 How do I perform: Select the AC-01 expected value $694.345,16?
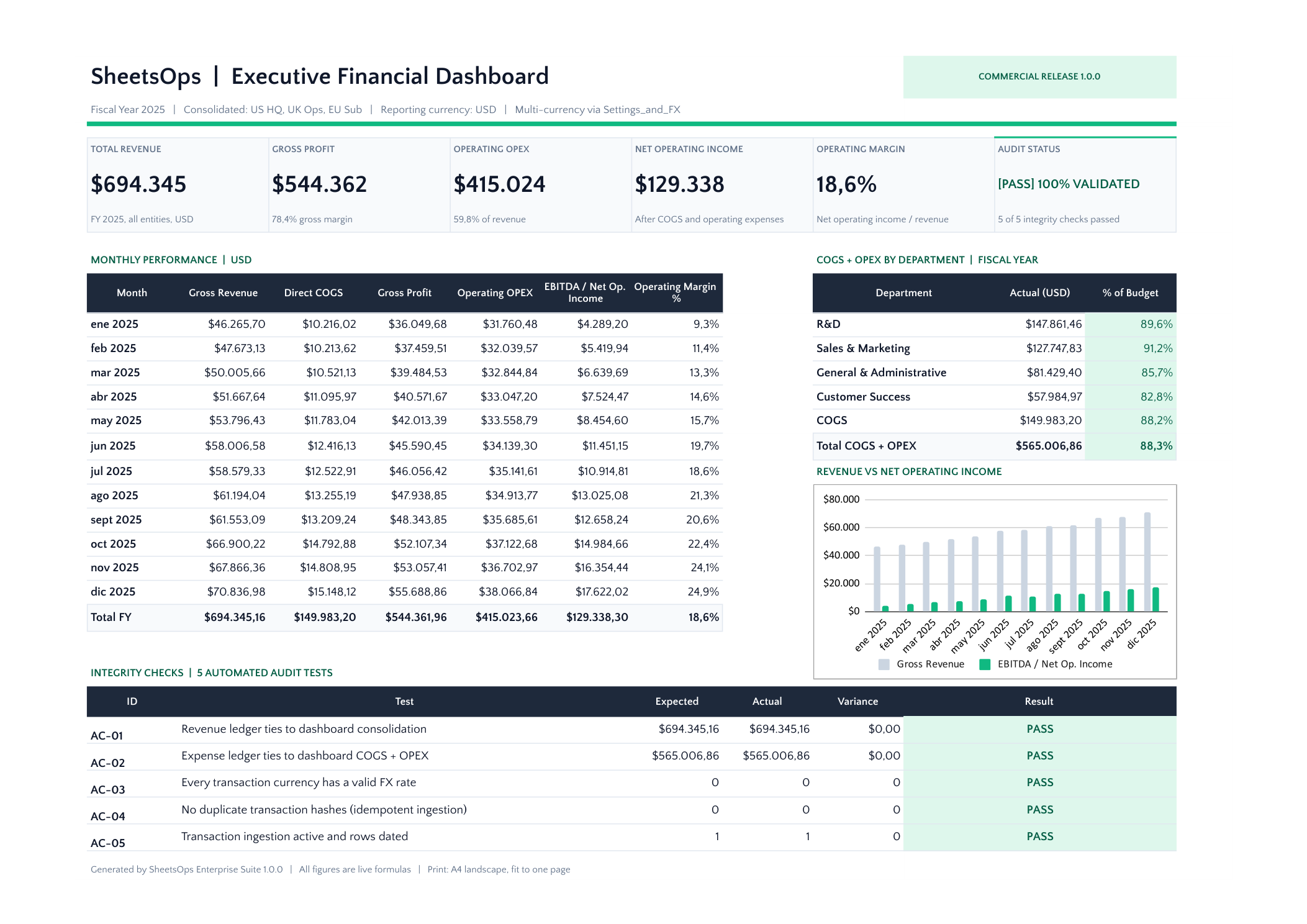coord(689,729)
